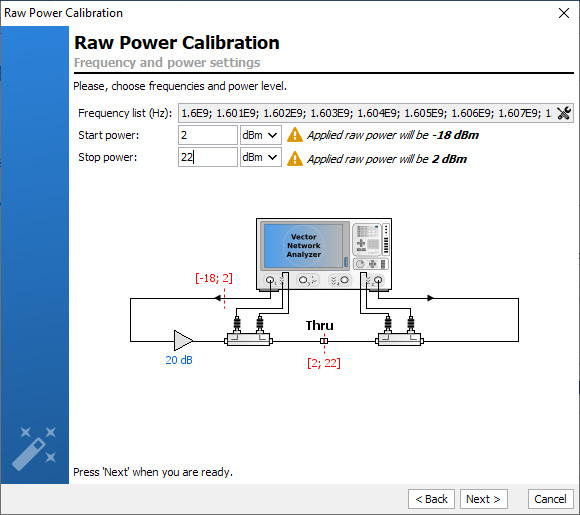Click the Start power warning triangle icon

(295, 135)
